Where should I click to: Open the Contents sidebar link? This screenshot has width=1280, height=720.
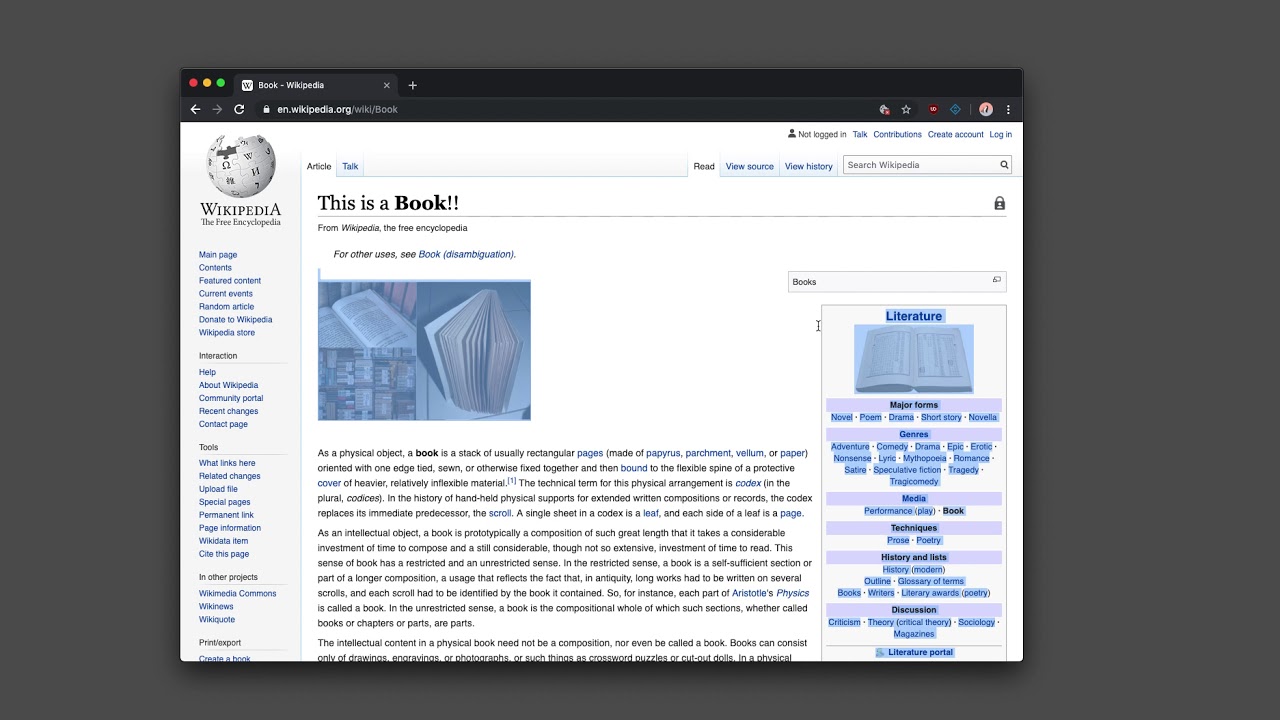pyautogui.click(x=215, y=268)
